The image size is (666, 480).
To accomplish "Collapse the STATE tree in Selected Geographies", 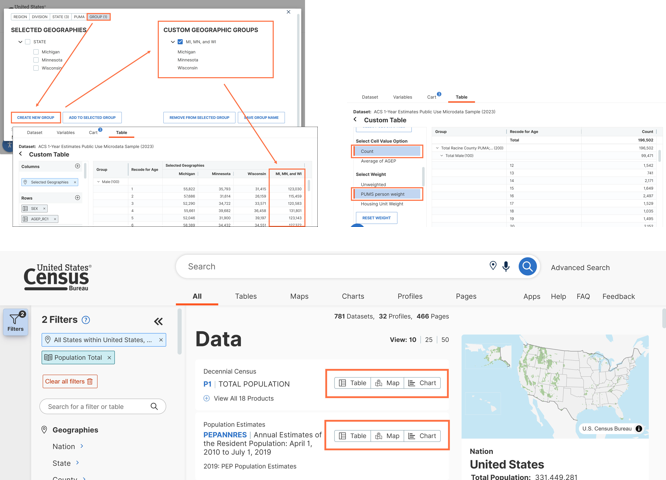I will click(x=19, y=42).
